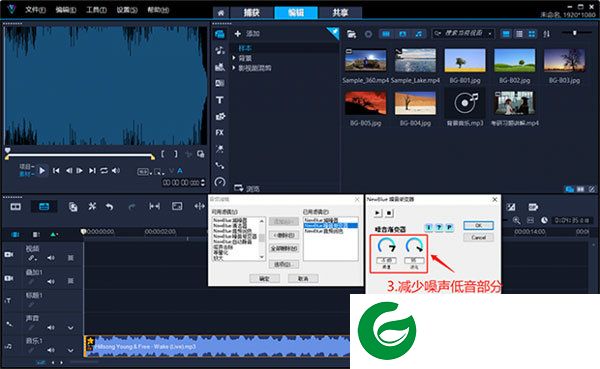
Task: Open the 设置 (Settings) menu
Action: [127, 10]
